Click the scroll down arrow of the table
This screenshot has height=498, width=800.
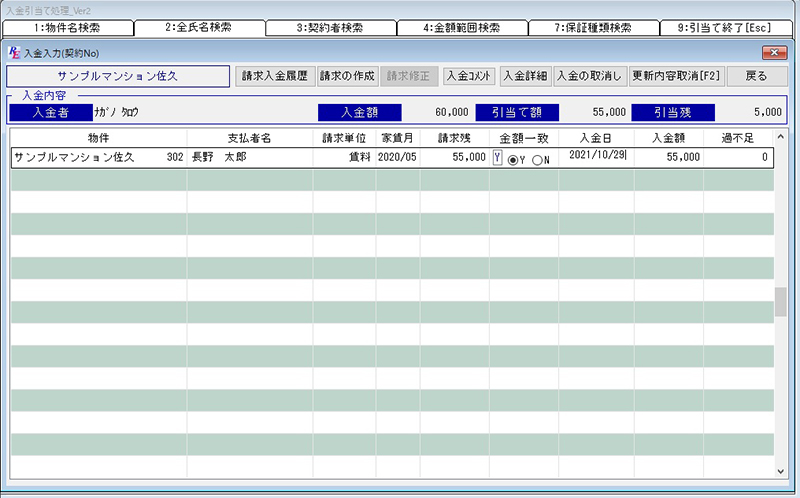(x=780, y=470)
